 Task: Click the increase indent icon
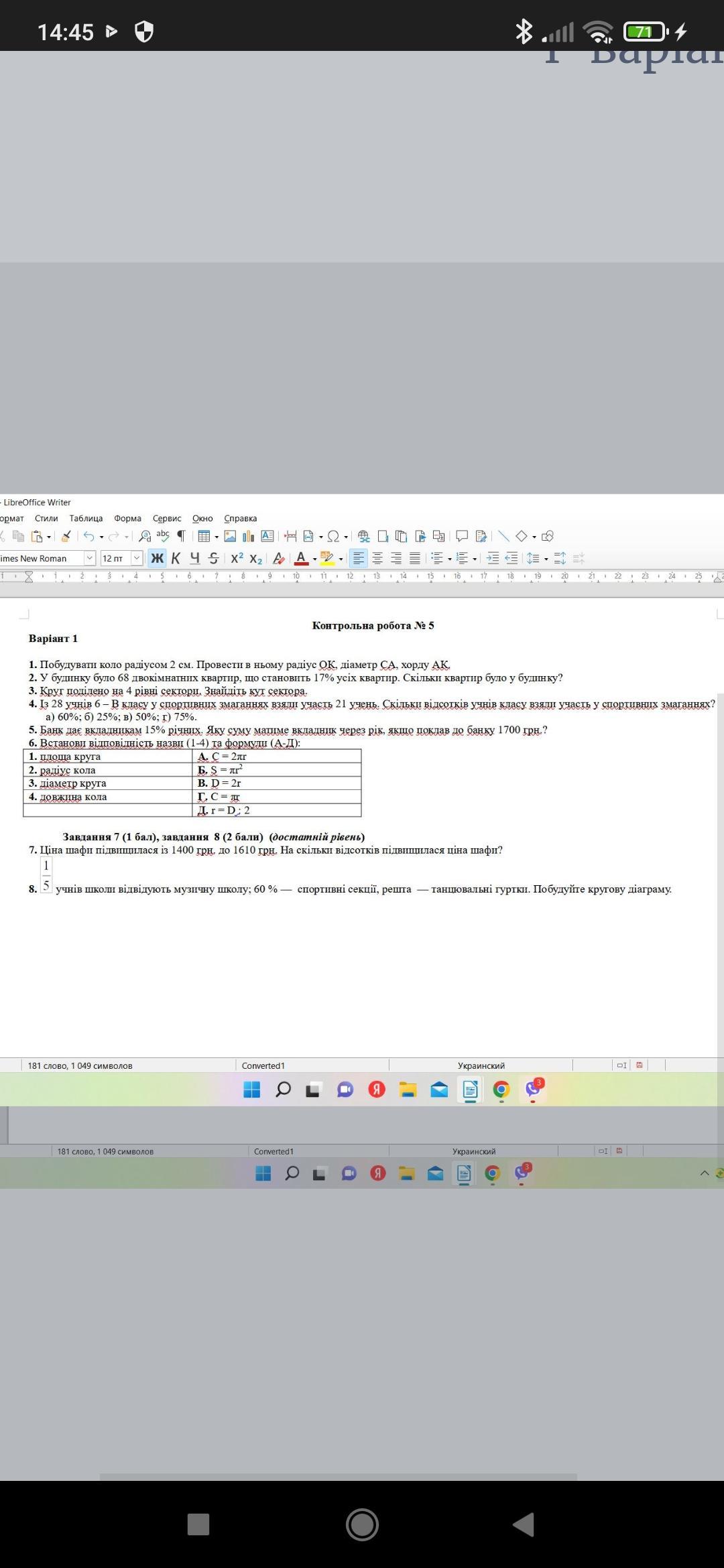tap(493, 558)
